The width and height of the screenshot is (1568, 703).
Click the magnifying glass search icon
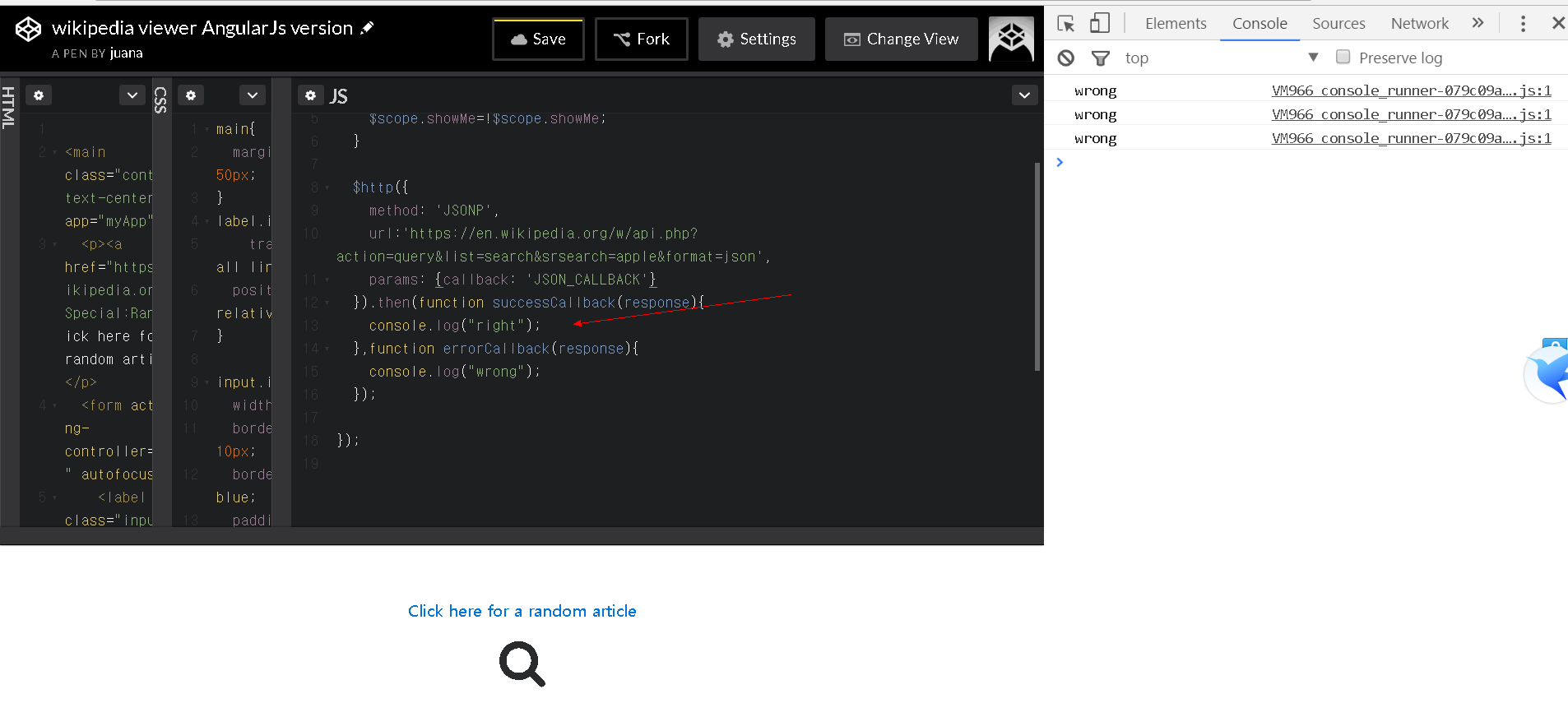(x=522, y=664)
